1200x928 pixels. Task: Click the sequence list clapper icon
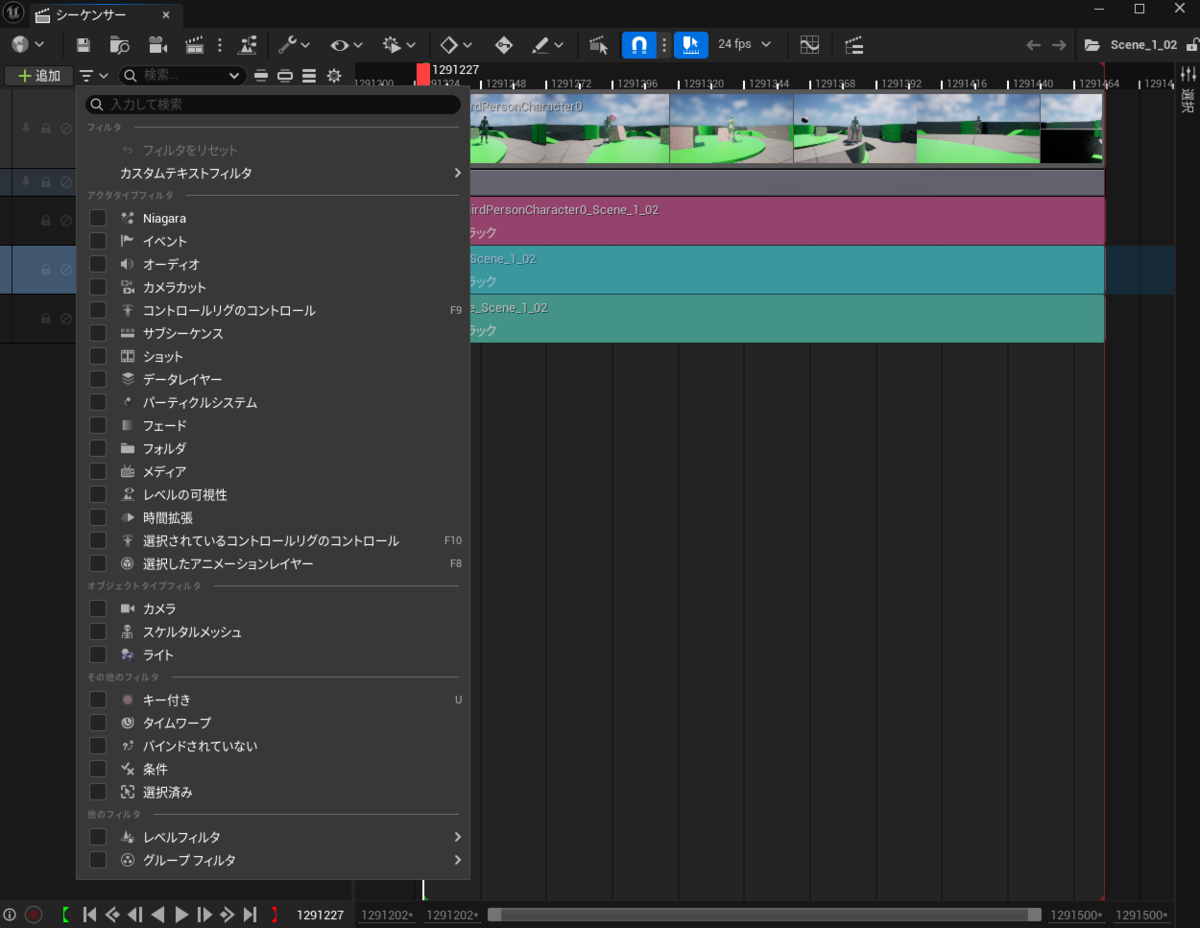pos(853,45)
